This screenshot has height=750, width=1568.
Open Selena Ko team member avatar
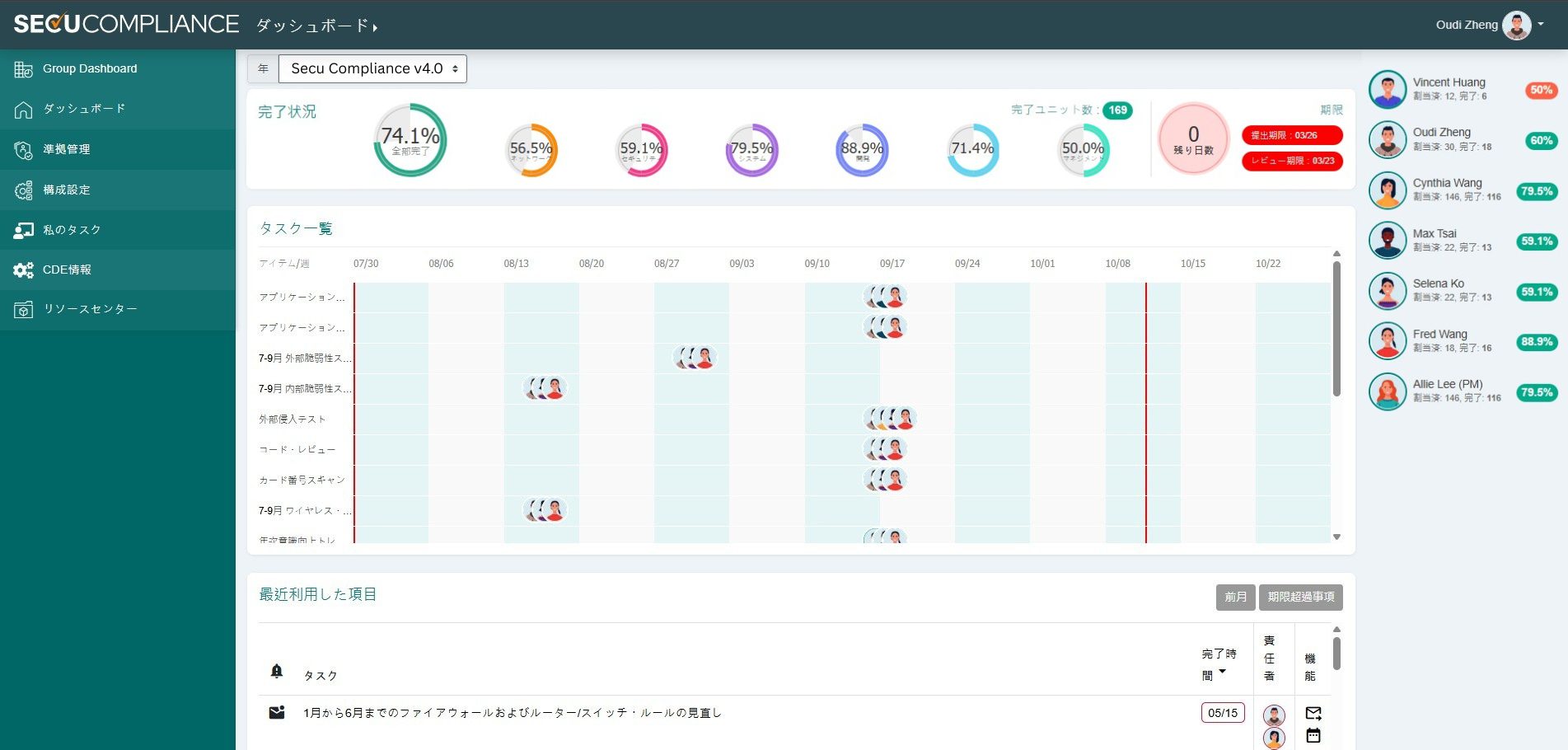[1388, 291]
